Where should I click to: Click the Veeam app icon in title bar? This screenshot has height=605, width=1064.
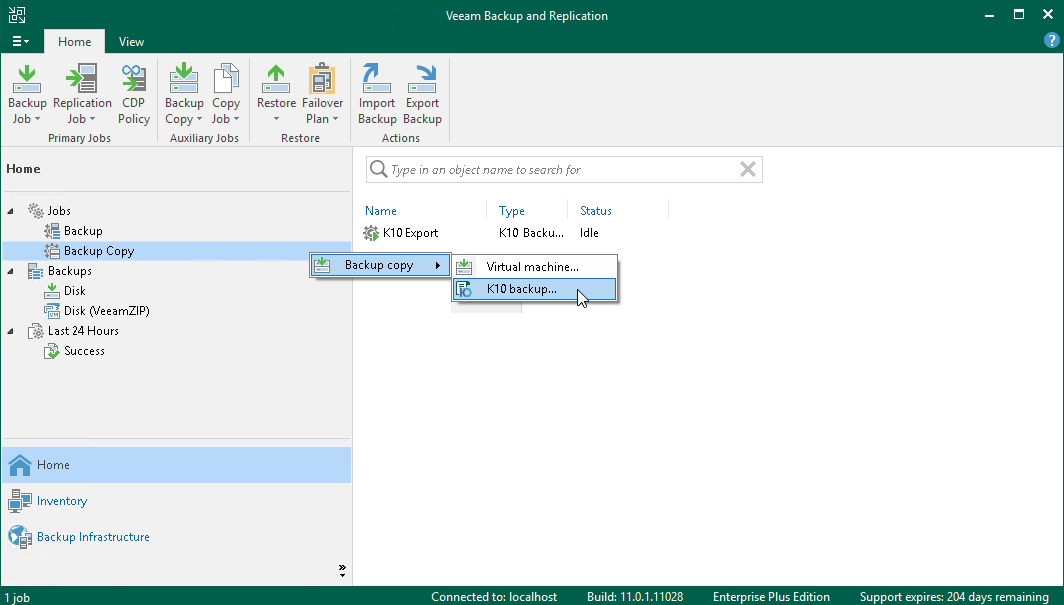(x=17, y=15)
